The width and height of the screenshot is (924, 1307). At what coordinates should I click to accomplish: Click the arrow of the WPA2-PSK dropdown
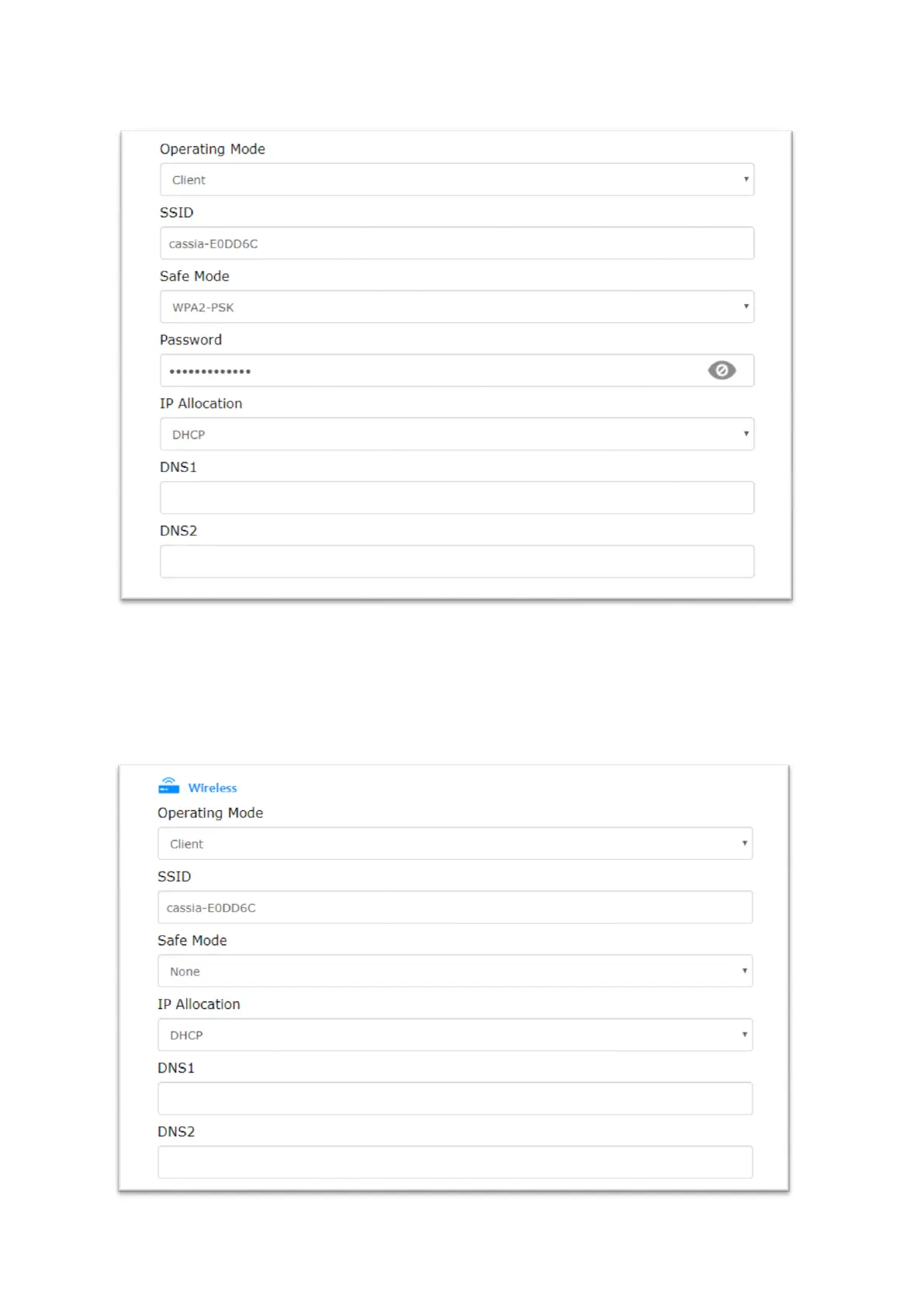tap(746, 307)
